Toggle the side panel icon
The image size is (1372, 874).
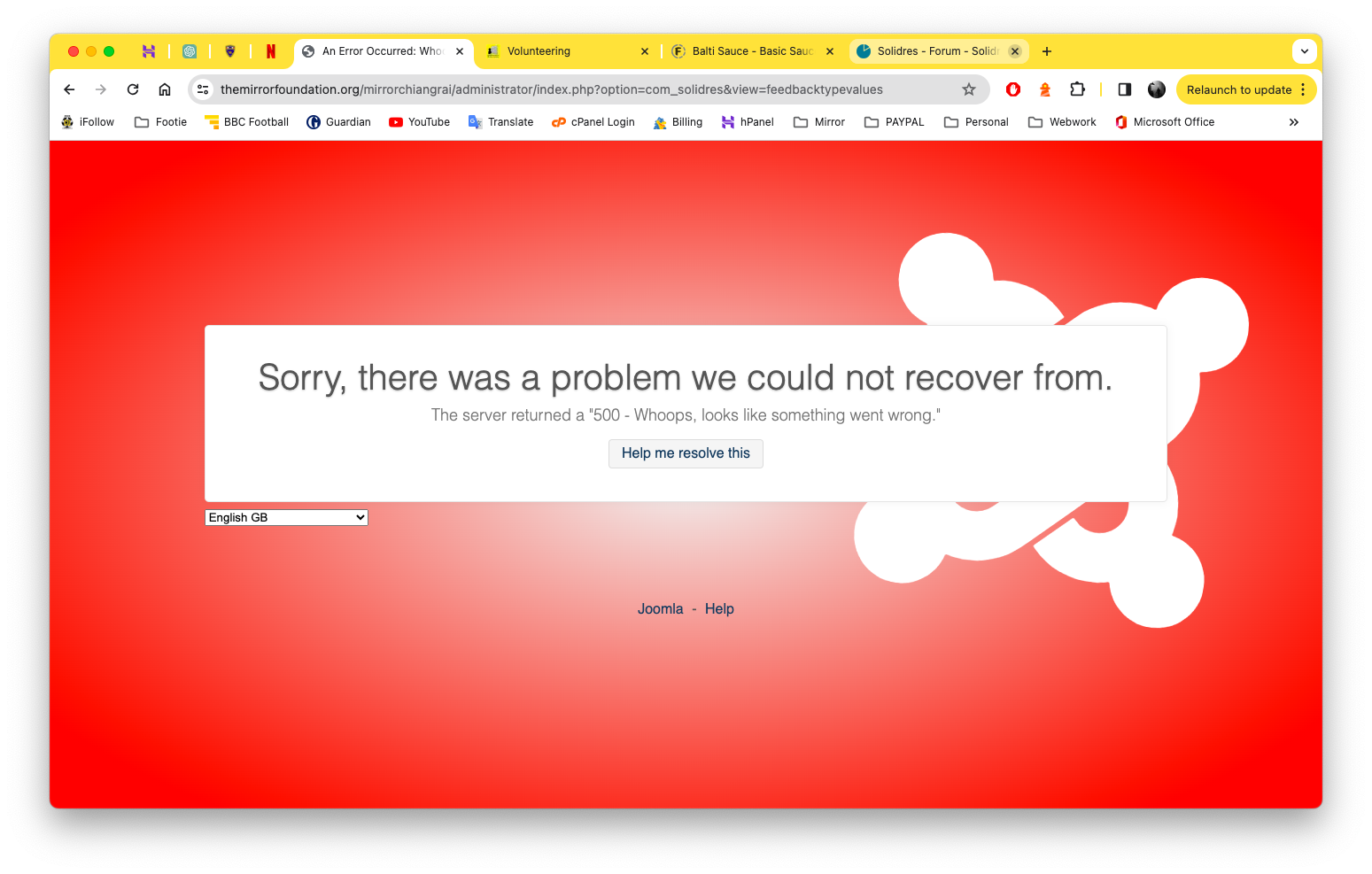[x=1125, y=89]
